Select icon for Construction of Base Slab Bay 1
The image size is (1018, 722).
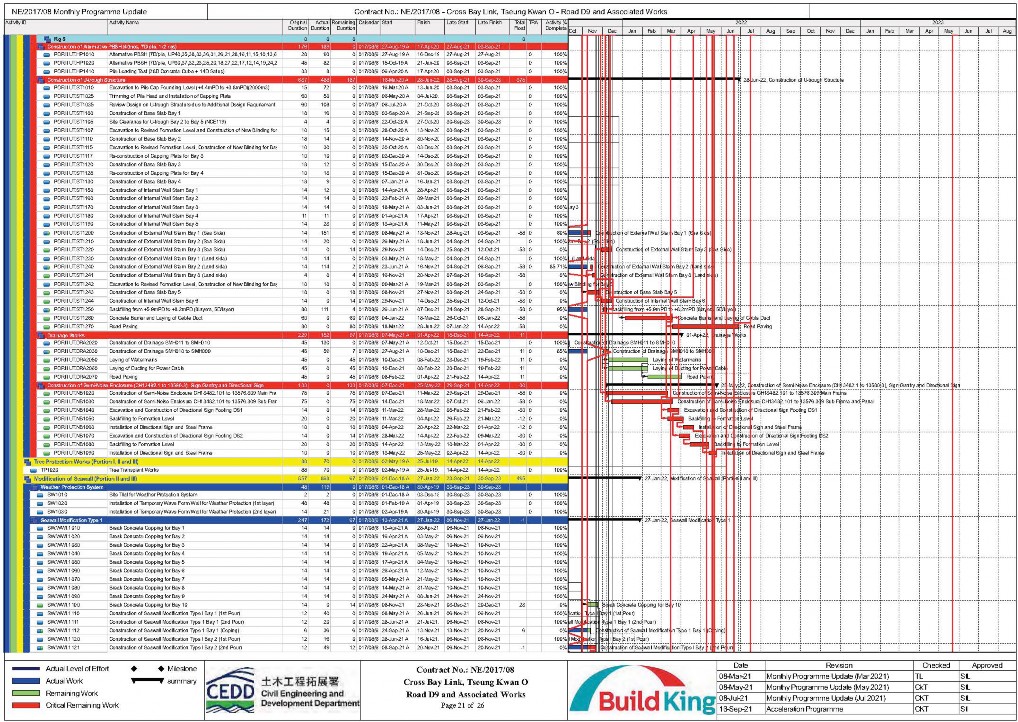coord(47,112)
